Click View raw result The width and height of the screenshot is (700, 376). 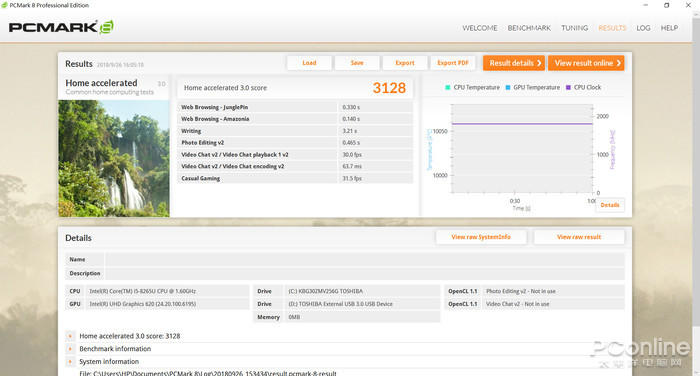tap(579, 237)
